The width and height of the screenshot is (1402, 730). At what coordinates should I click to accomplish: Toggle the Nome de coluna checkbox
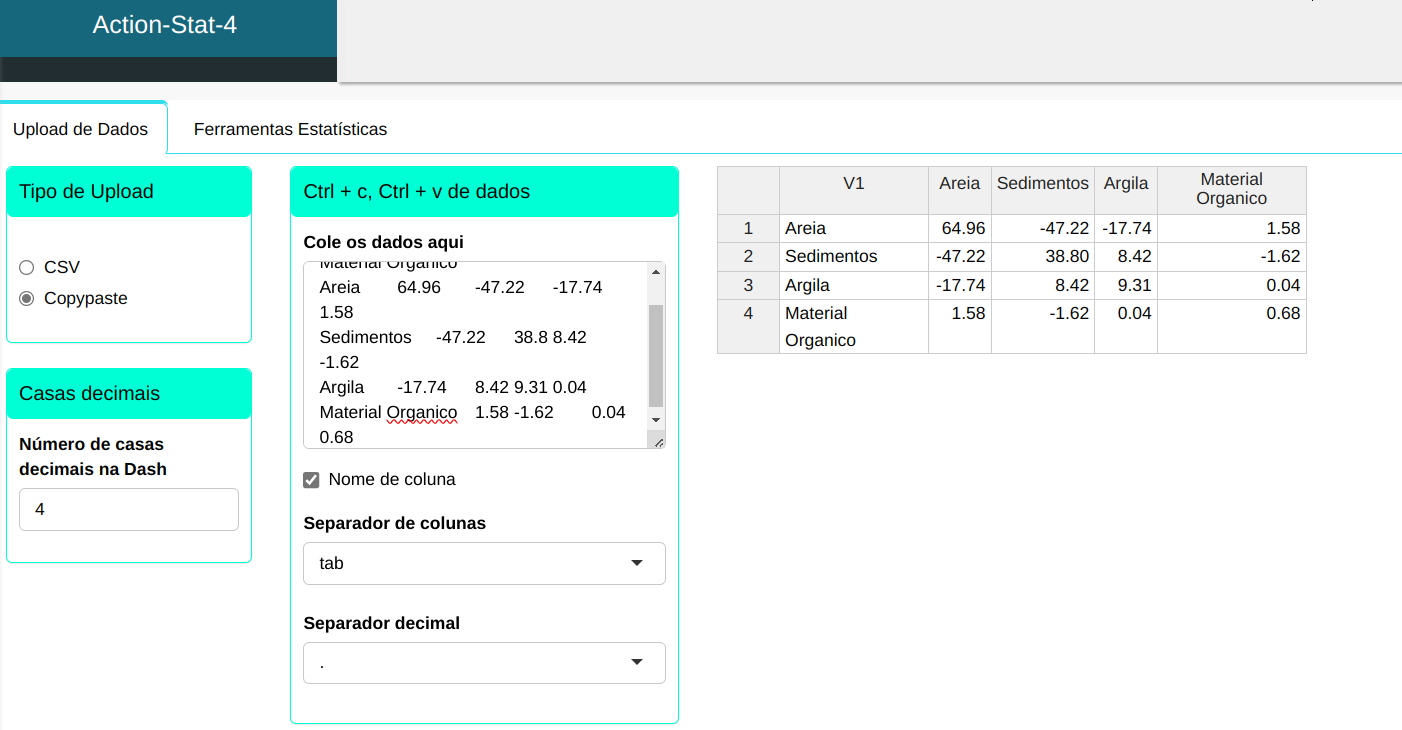[x=311, y=480]
